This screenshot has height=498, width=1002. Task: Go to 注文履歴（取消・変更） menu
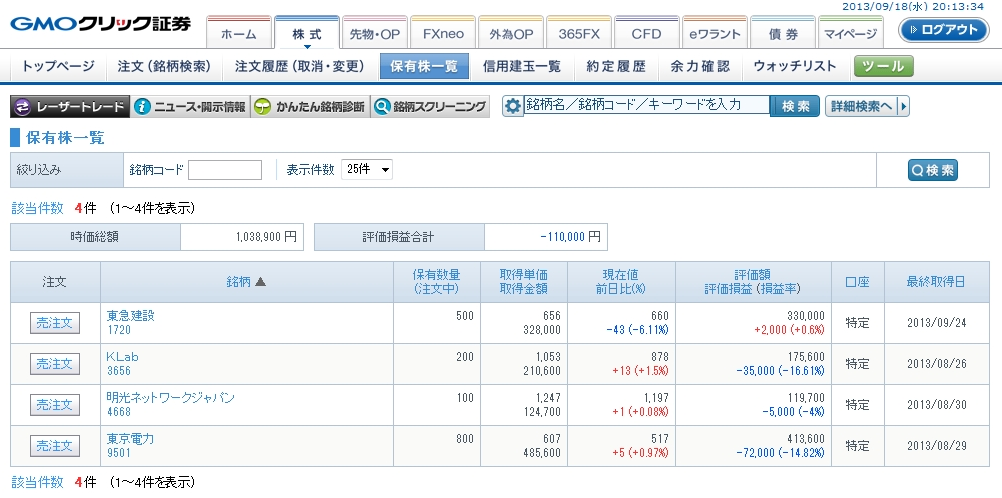coord(296,67)
